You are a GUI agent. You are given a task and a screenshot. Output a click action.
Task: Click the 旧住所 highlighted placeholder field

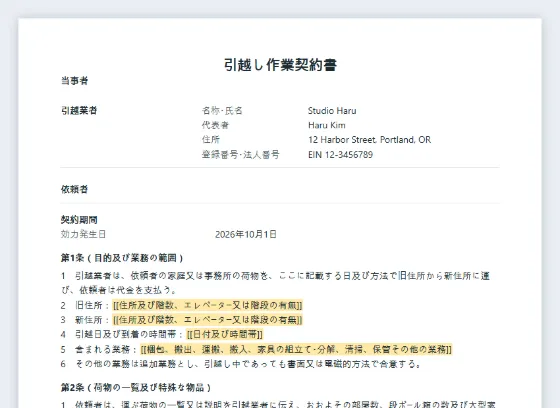point(208,305)
